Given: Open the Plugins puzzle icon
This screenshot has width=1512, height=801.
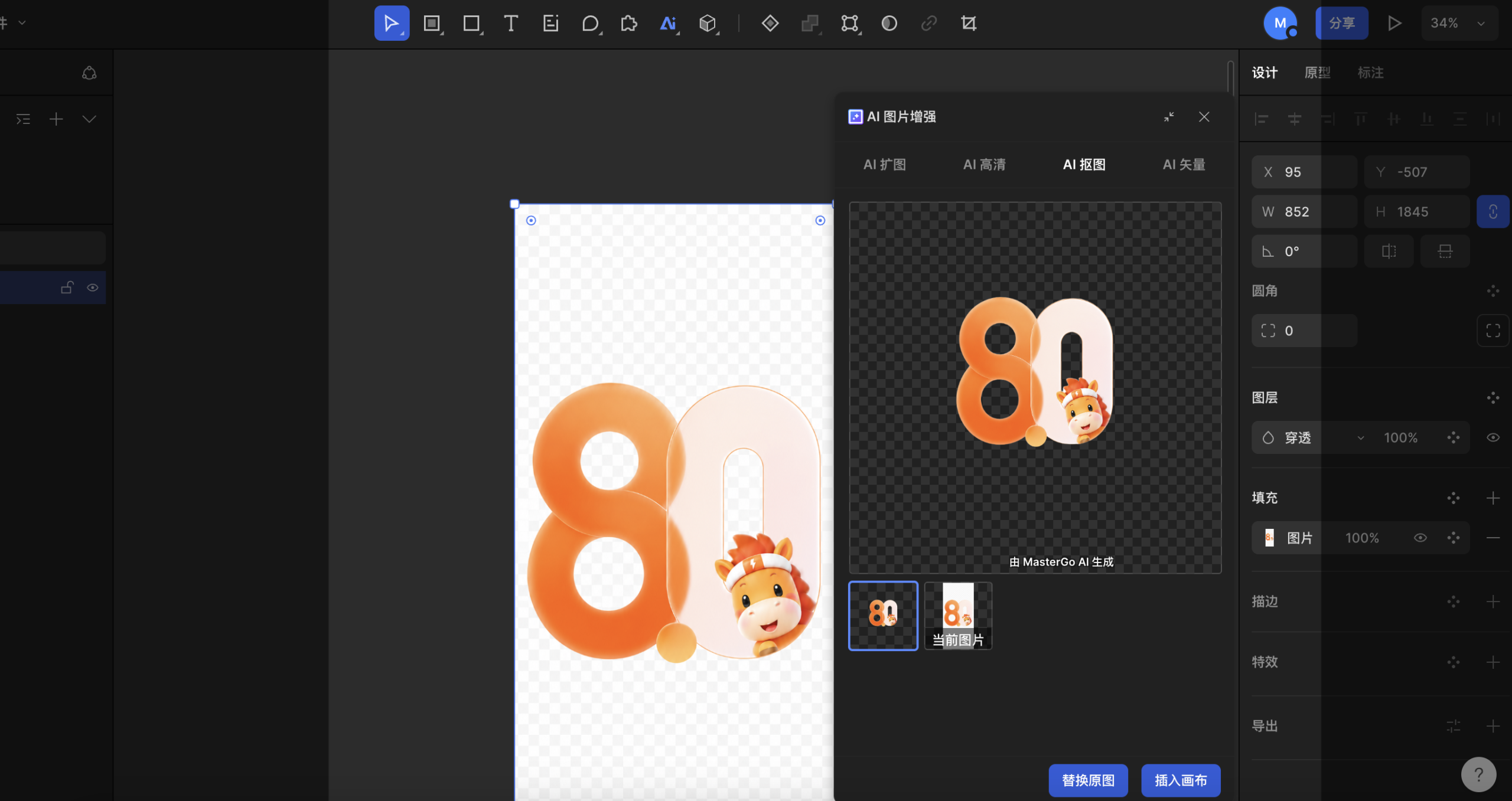Looking at the screenshot, I should [629, 23].
